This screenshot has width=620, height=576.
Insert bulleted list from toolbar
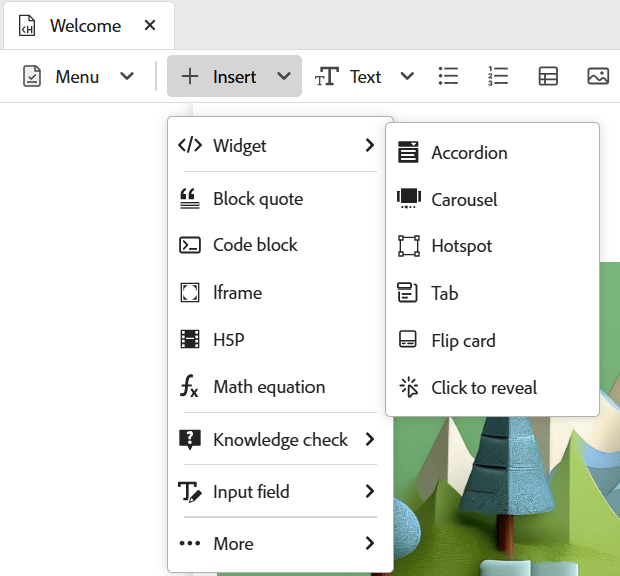pyautogui.click(x=449, y=77)
